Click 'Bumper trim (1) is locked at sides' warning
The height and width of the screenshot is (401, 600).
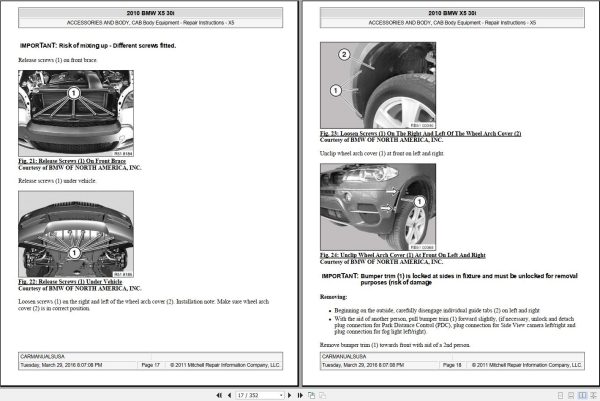[469, 279]
